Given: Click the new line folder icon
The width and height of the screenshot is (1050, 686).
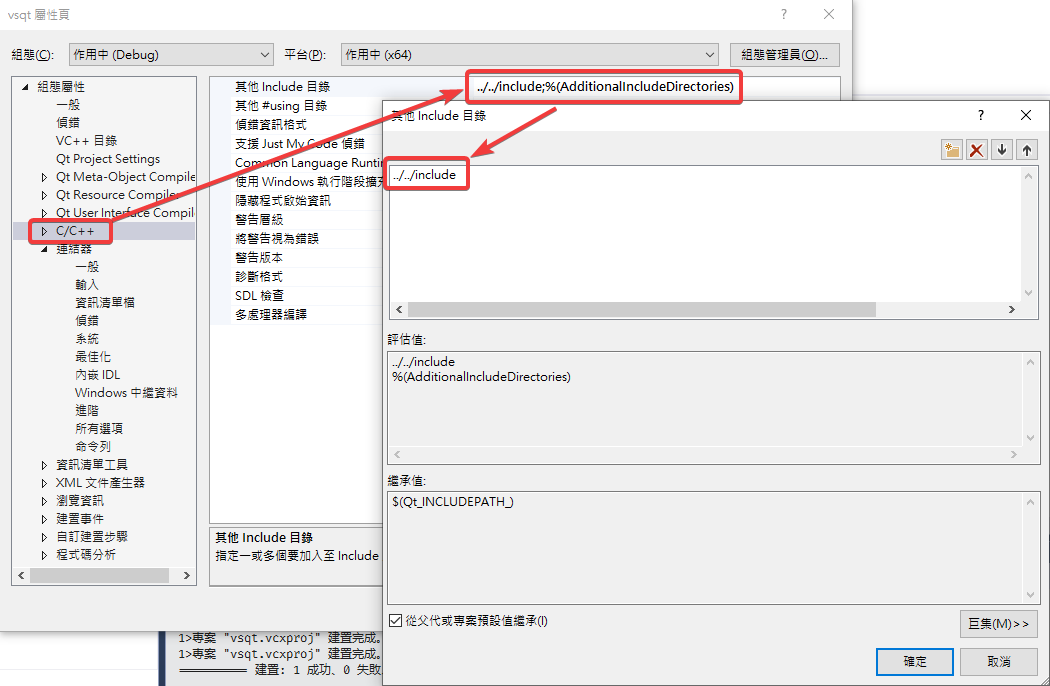Looking at the screenshot, I should pyautogui.click(x=952, y=150).
